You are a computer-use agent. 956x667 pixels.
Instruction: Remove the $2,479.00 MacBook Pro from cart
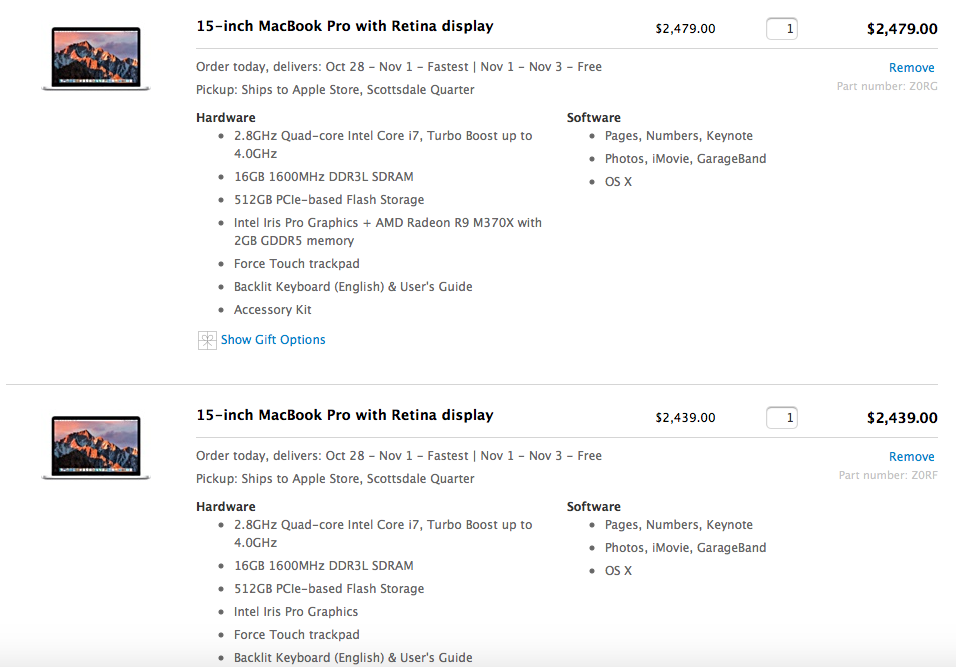[x=911, y=68]
